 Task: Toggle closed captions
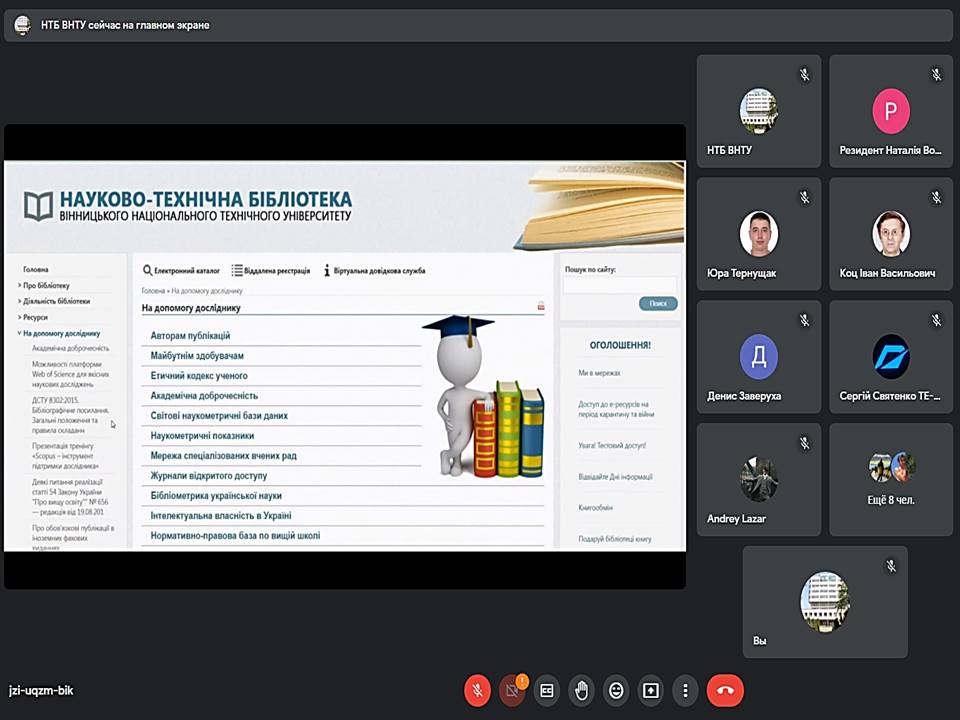point(547,691)
